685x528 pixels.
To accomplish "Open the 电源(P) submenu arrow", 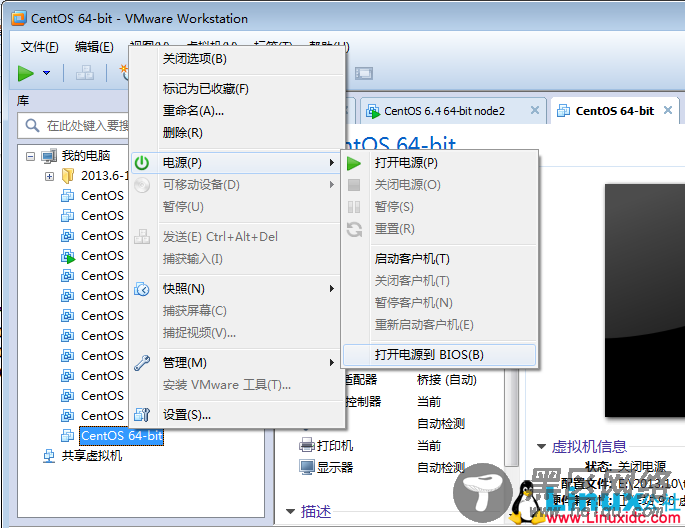I will 332,162.
